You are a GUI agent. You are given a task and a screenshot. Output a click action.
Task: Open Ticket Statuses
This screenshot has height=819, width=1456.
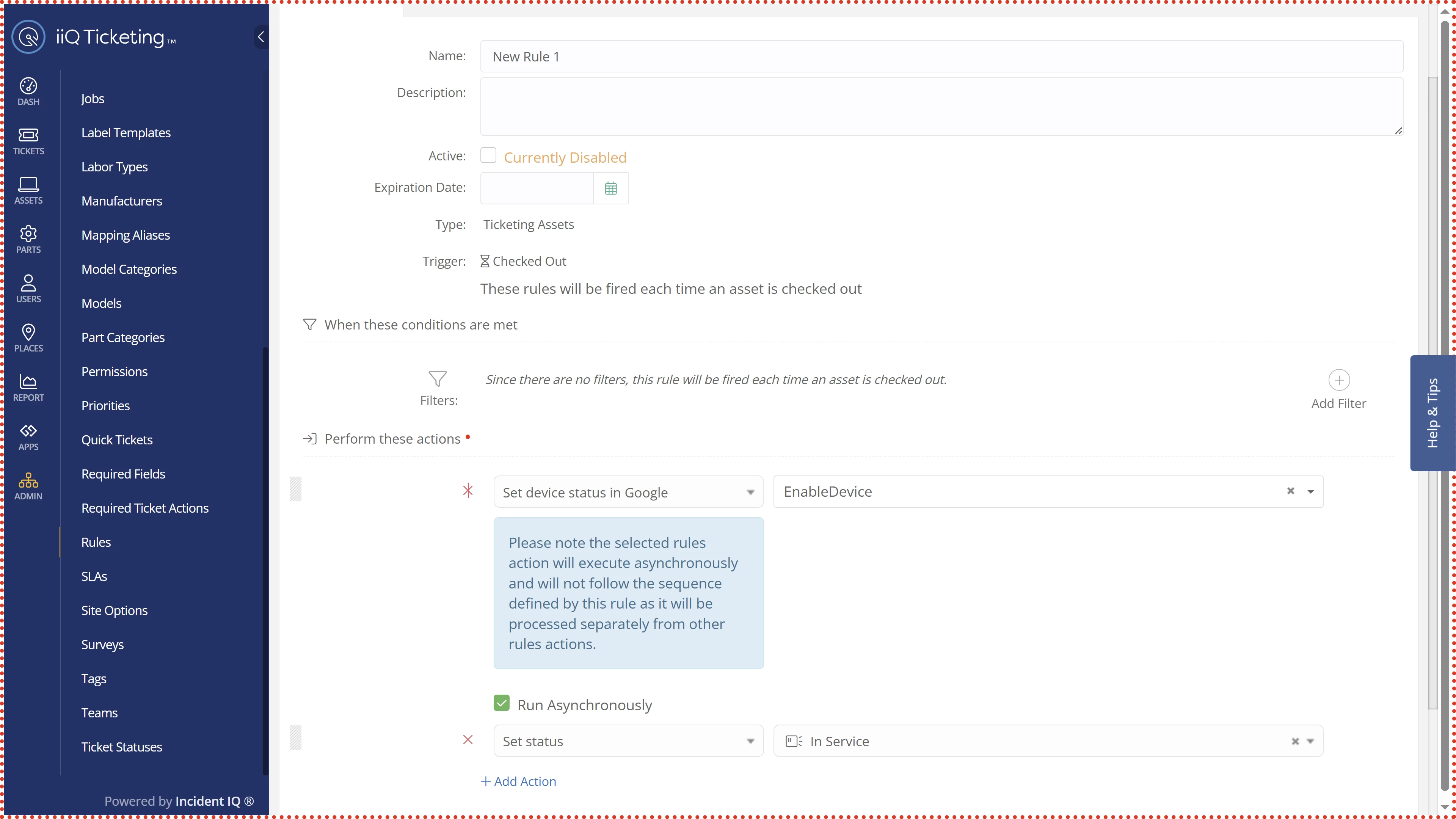[121, 747]
